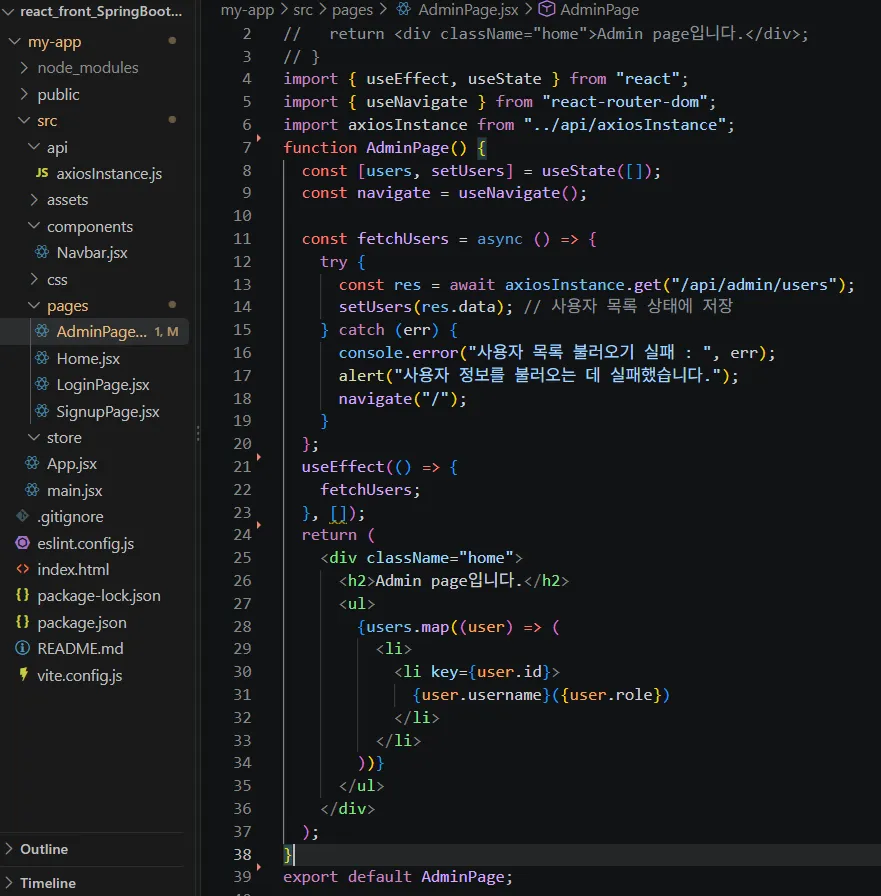Viewport: 881px width, 896px height.
Task: Click line number 21 in the gutter
Action: (x=242, y=467)
